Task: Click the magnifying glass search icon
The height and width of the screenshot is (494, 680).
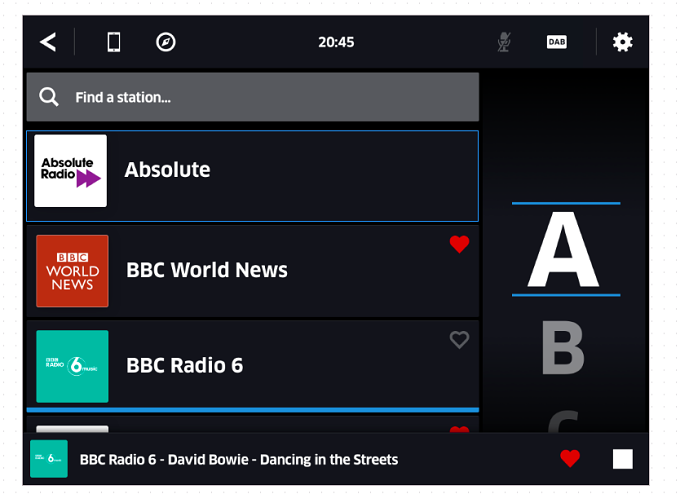Action: [49, 97]
